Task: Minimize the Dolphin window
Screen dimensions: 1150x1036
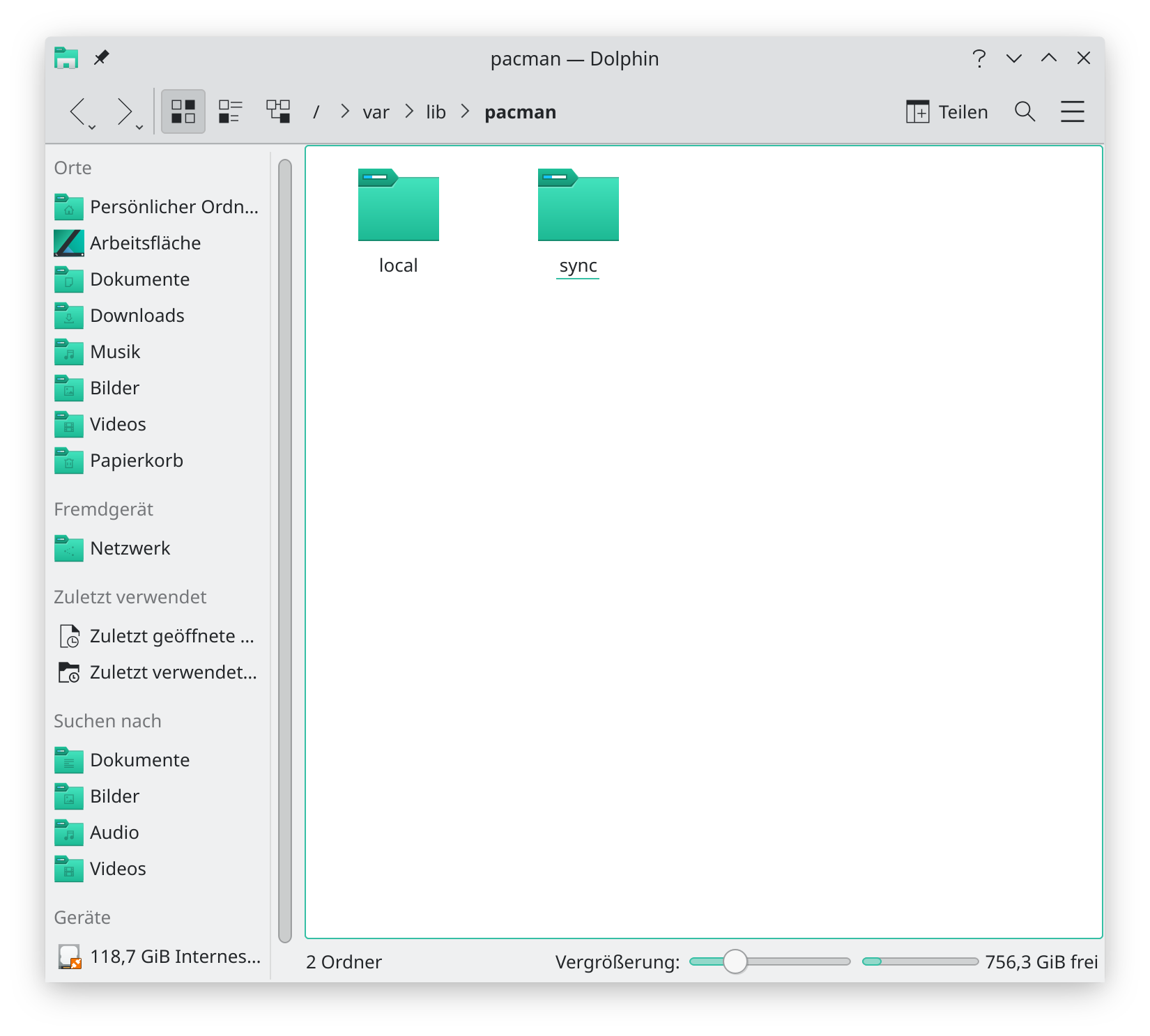Action: (x=1014, y=59)
